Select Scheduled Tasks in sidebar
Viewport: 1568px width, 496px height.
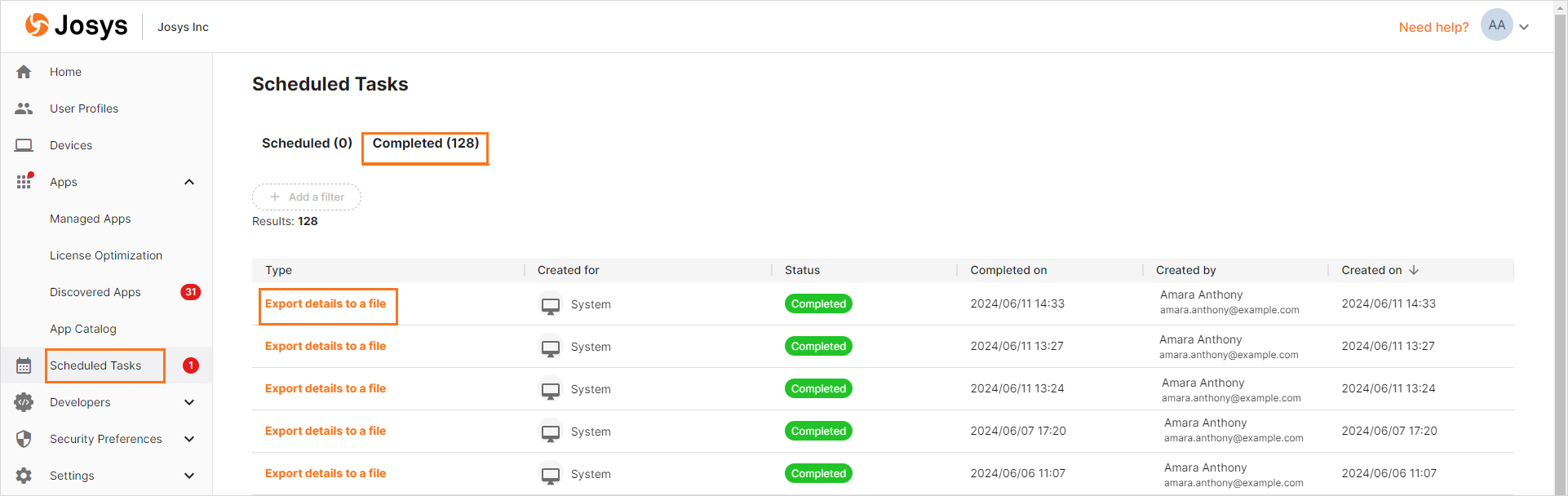click(95, 365)
